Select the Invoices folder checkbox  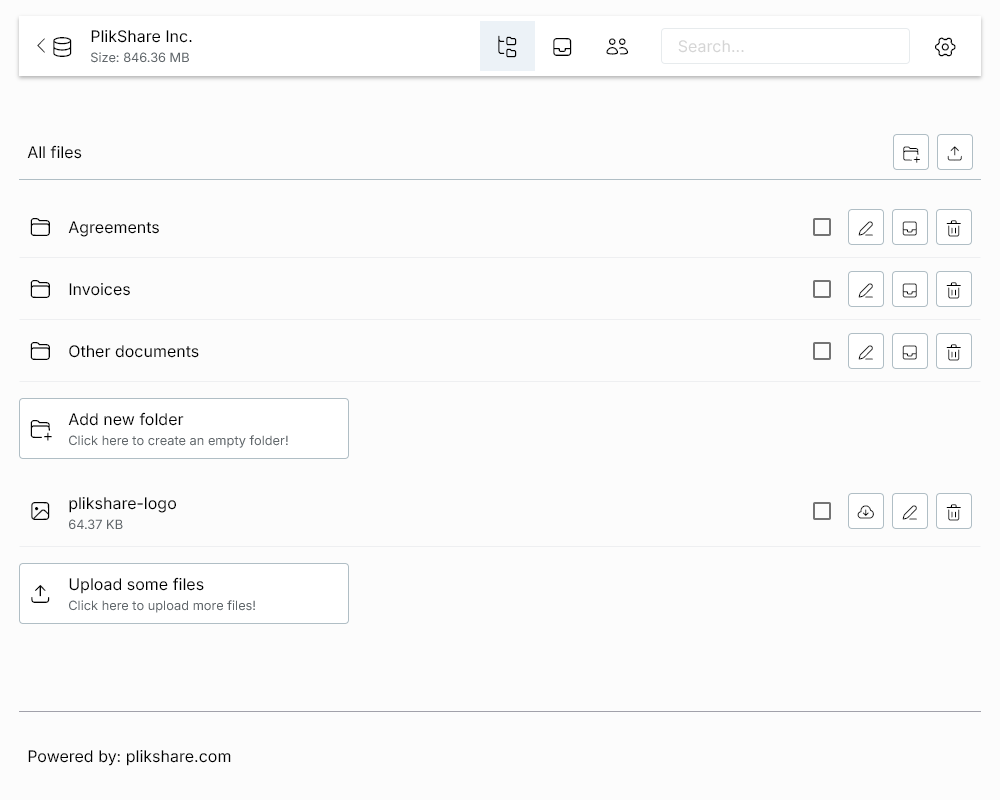[x=822, y=289]
